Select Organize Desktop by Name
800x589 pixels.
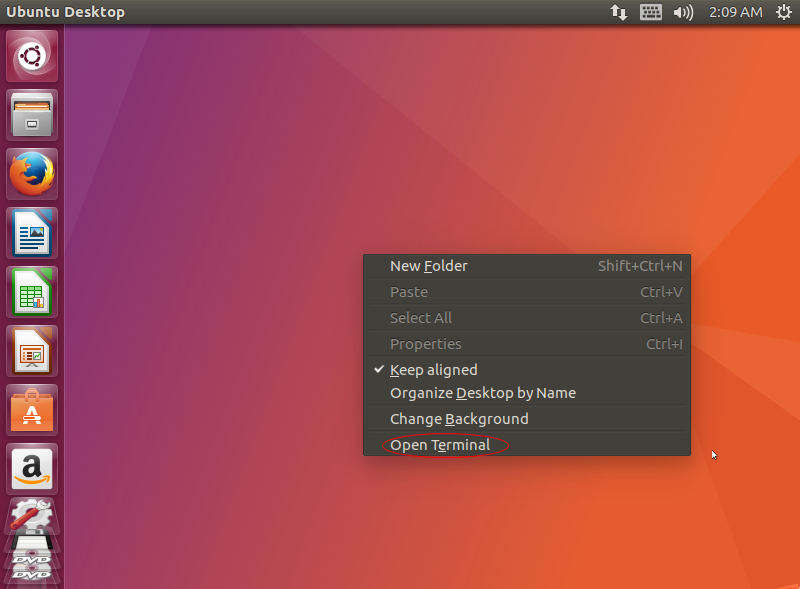527,393
